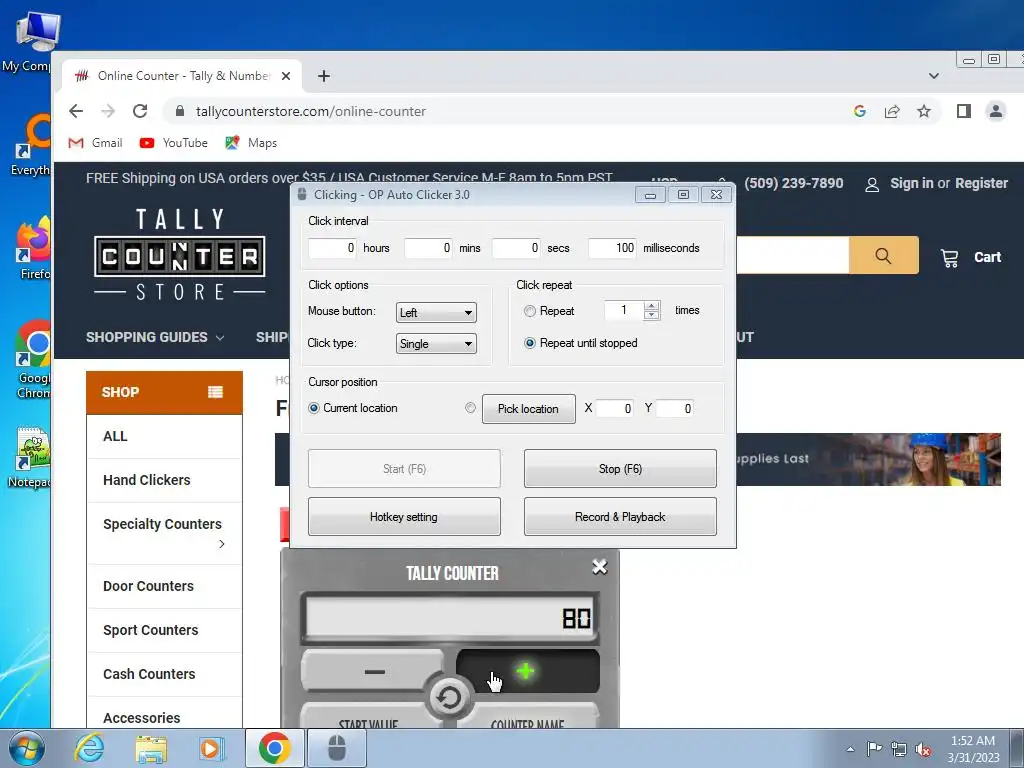Click the Chrome address bar URL

click(x=311, y=111)
